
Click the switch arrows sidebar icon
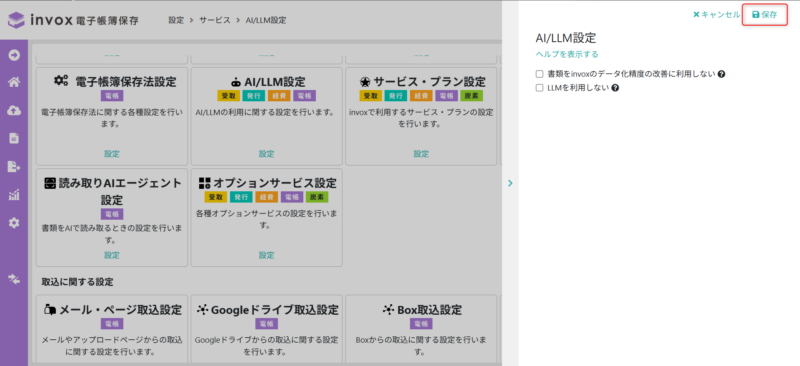click(14, 278)
